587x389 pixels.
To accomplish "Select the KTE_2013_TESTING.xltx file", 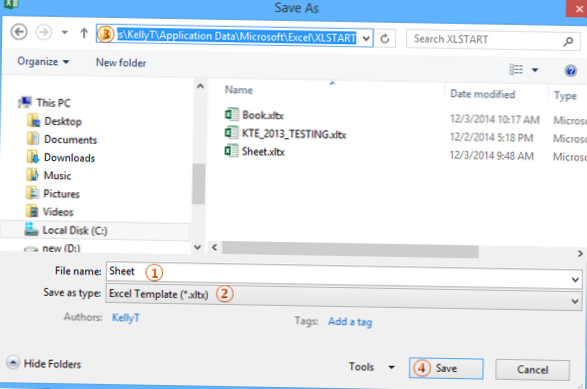I will (294, 134).
